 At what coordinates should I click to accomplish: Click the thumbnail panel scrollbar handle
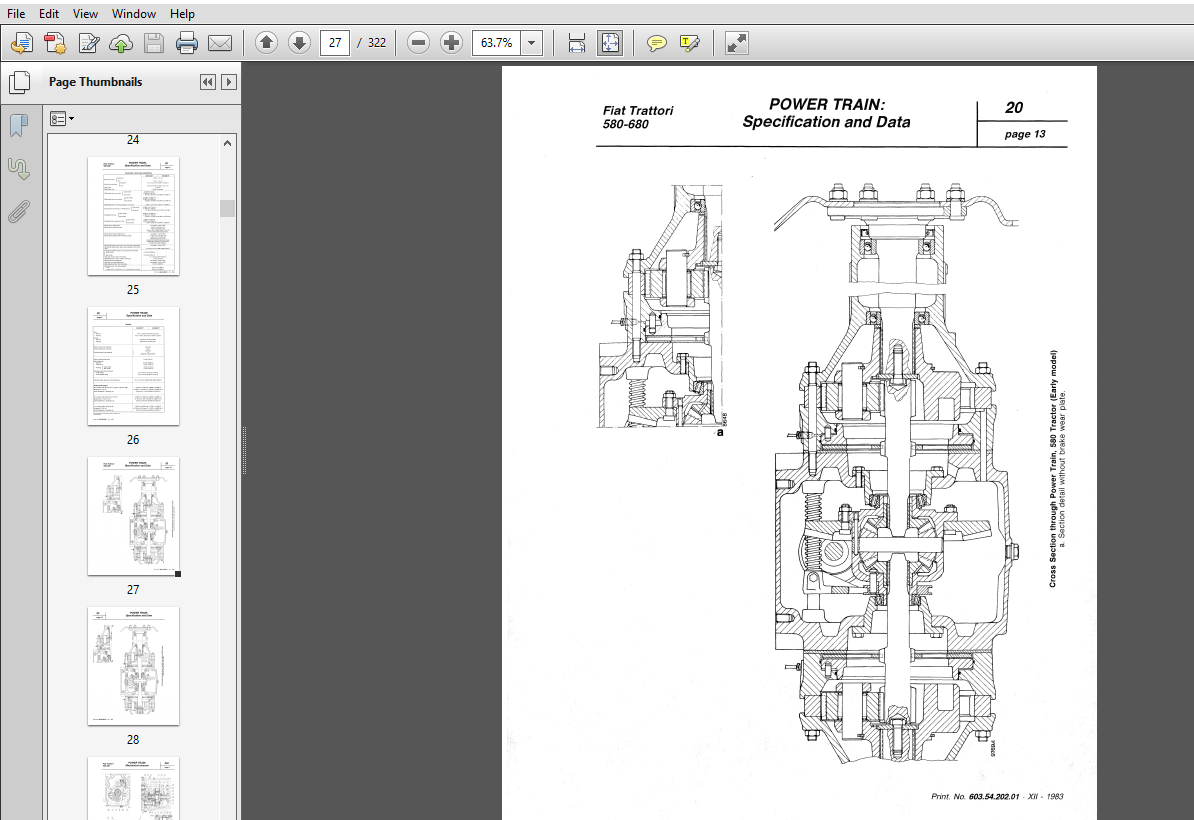[227, 208]
